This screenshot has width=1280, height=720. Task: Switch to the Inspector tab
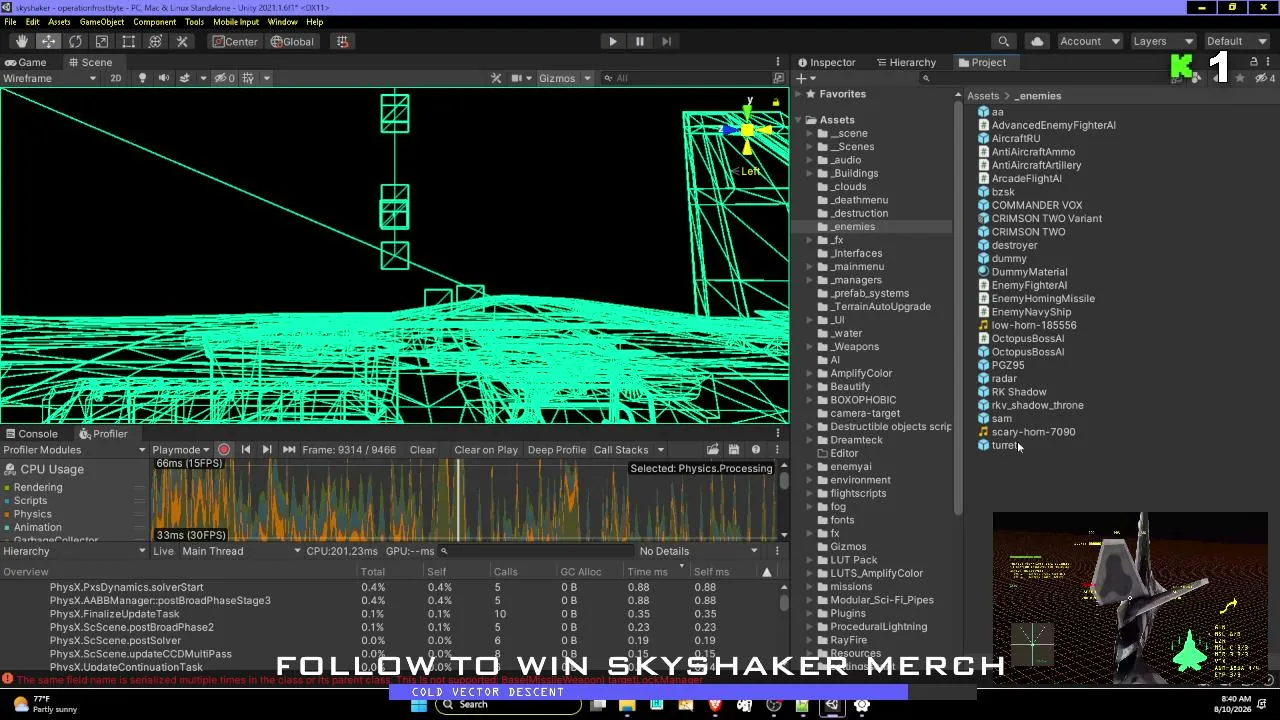click(826, 62)
